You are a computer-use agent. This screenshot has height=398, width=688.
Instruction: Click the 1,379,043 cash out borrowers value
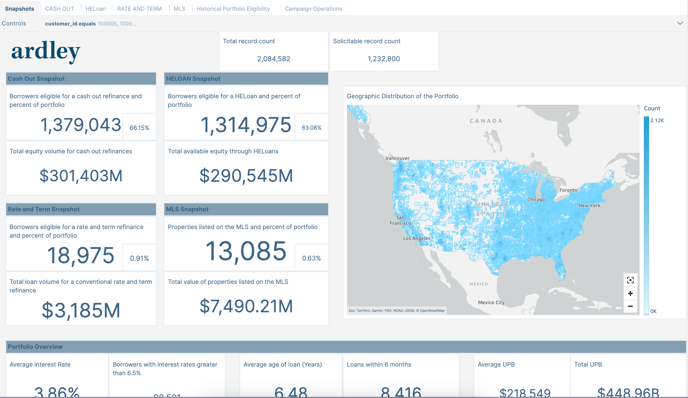(x=81, y=125)
